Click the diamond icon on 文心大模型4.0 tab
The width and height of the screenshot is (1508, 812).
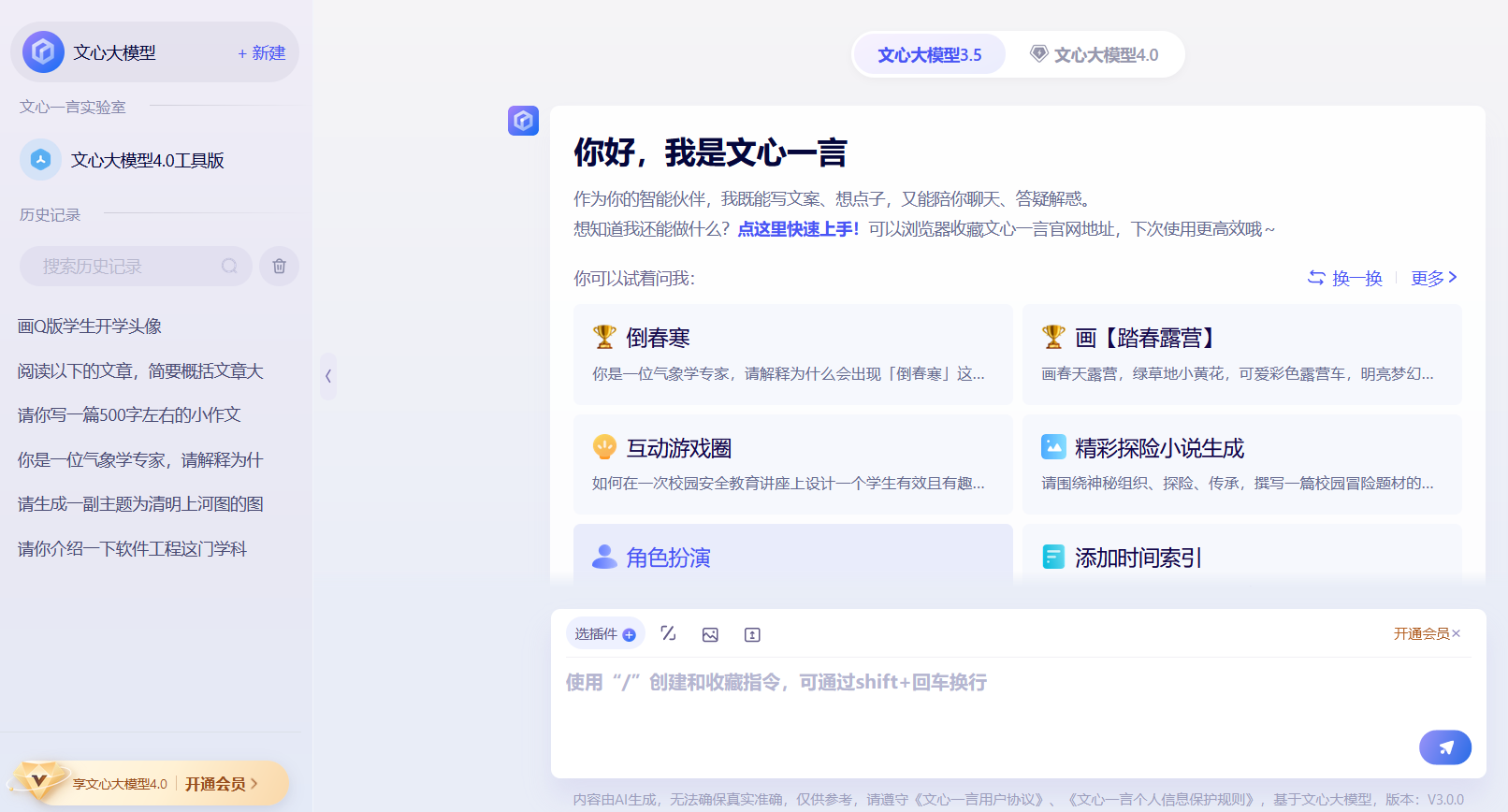tap(1038, 53)
